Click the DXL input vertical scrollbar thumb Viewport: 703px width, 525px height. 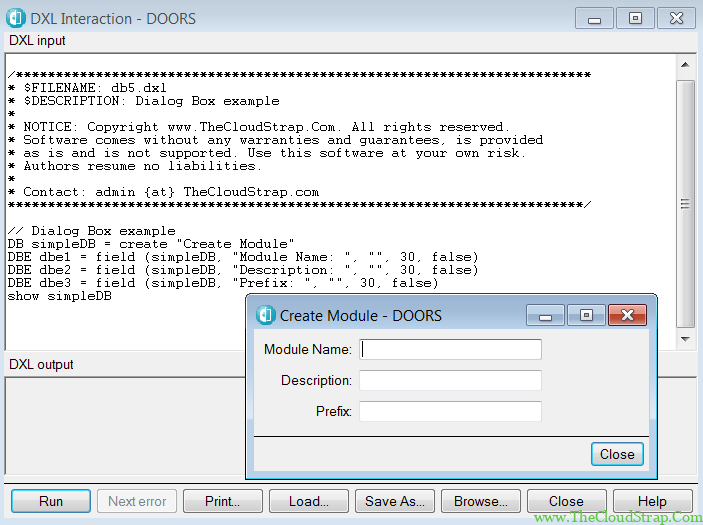tap(685, 204)
